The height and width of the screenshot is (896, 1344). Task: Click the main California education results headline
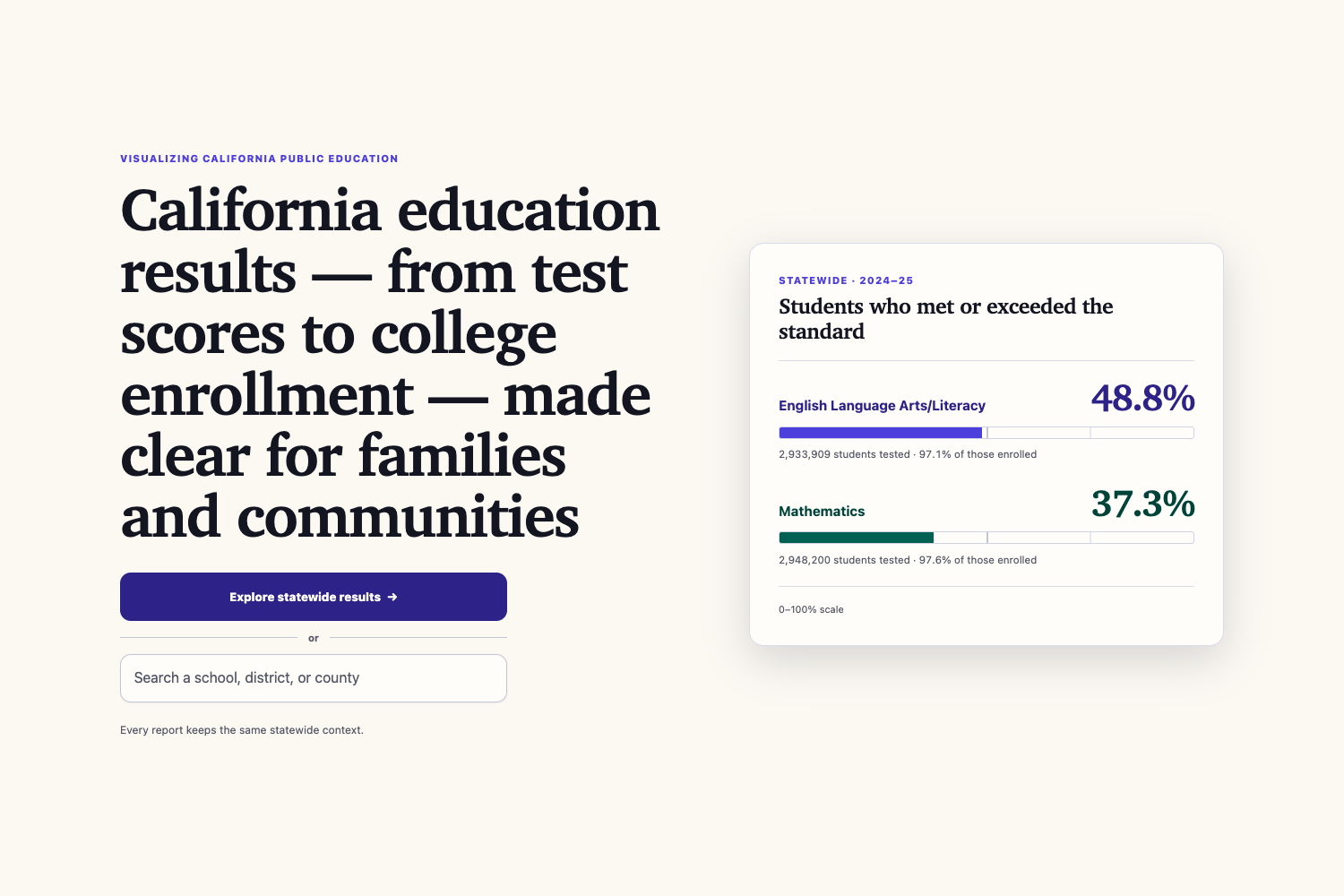(390, 363)
